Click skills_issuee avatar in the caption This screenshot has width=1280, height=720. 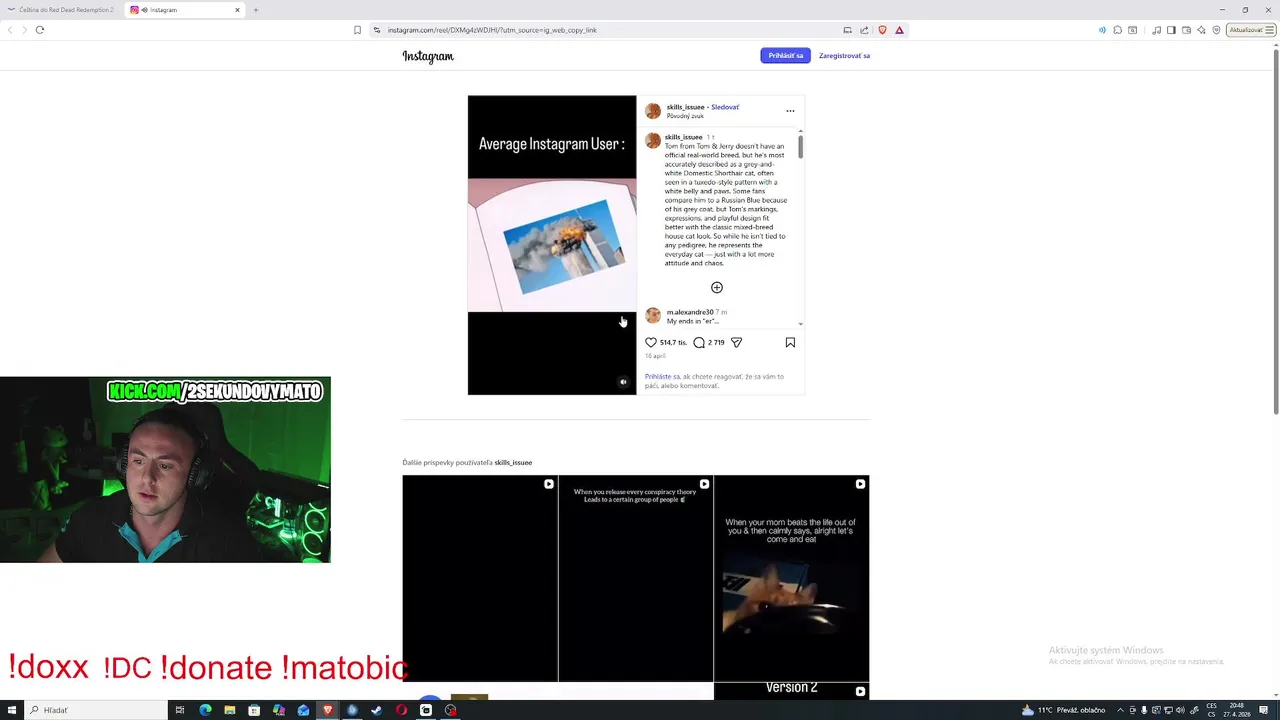click(x=653, y=141)
